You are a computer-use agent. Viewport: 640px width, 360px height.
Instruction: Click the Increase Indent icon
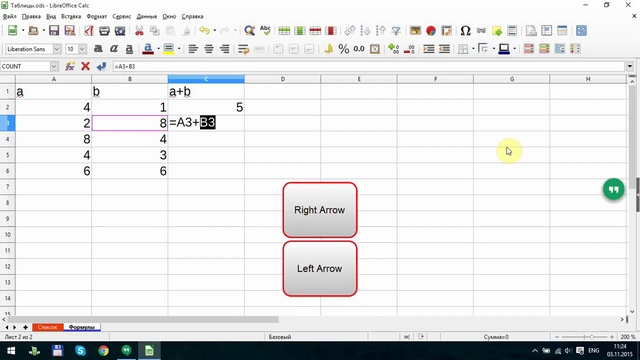point(429,49)
